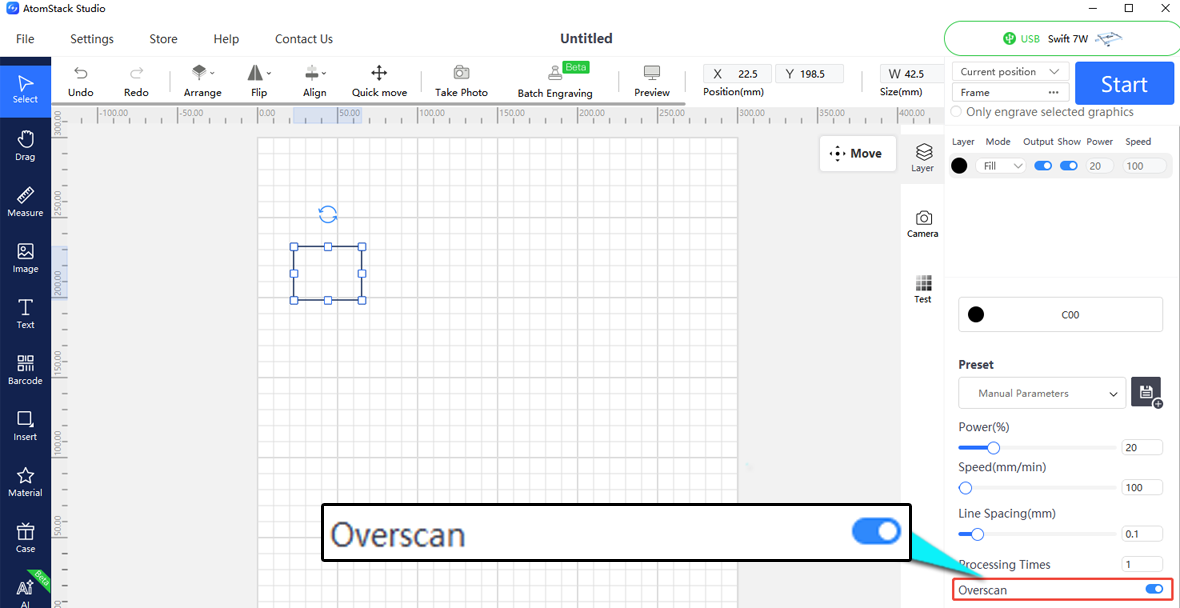Activate the Quick move tool
The height and width of the screenshot is (608, 1180).
pos(379,81)
